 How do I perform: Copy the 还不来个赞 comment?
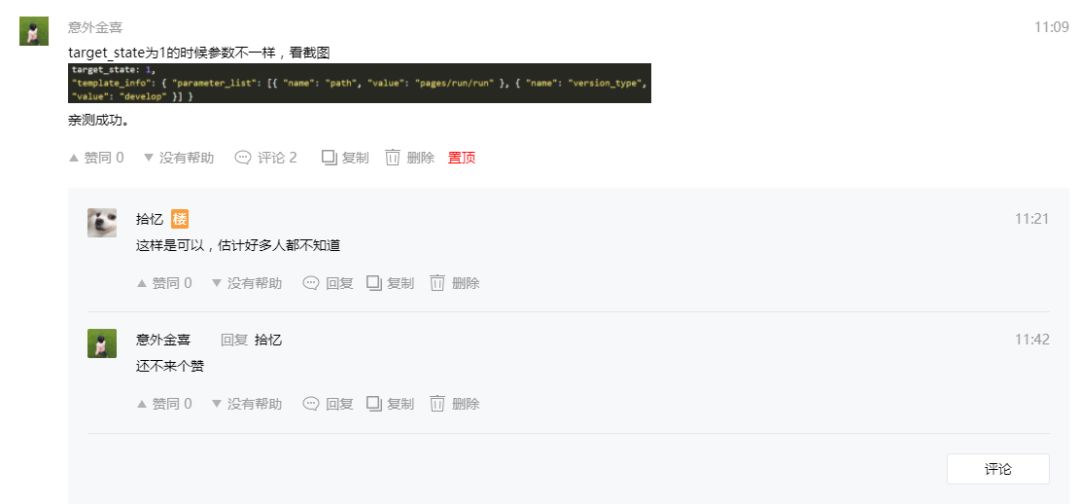click(390, 403)
